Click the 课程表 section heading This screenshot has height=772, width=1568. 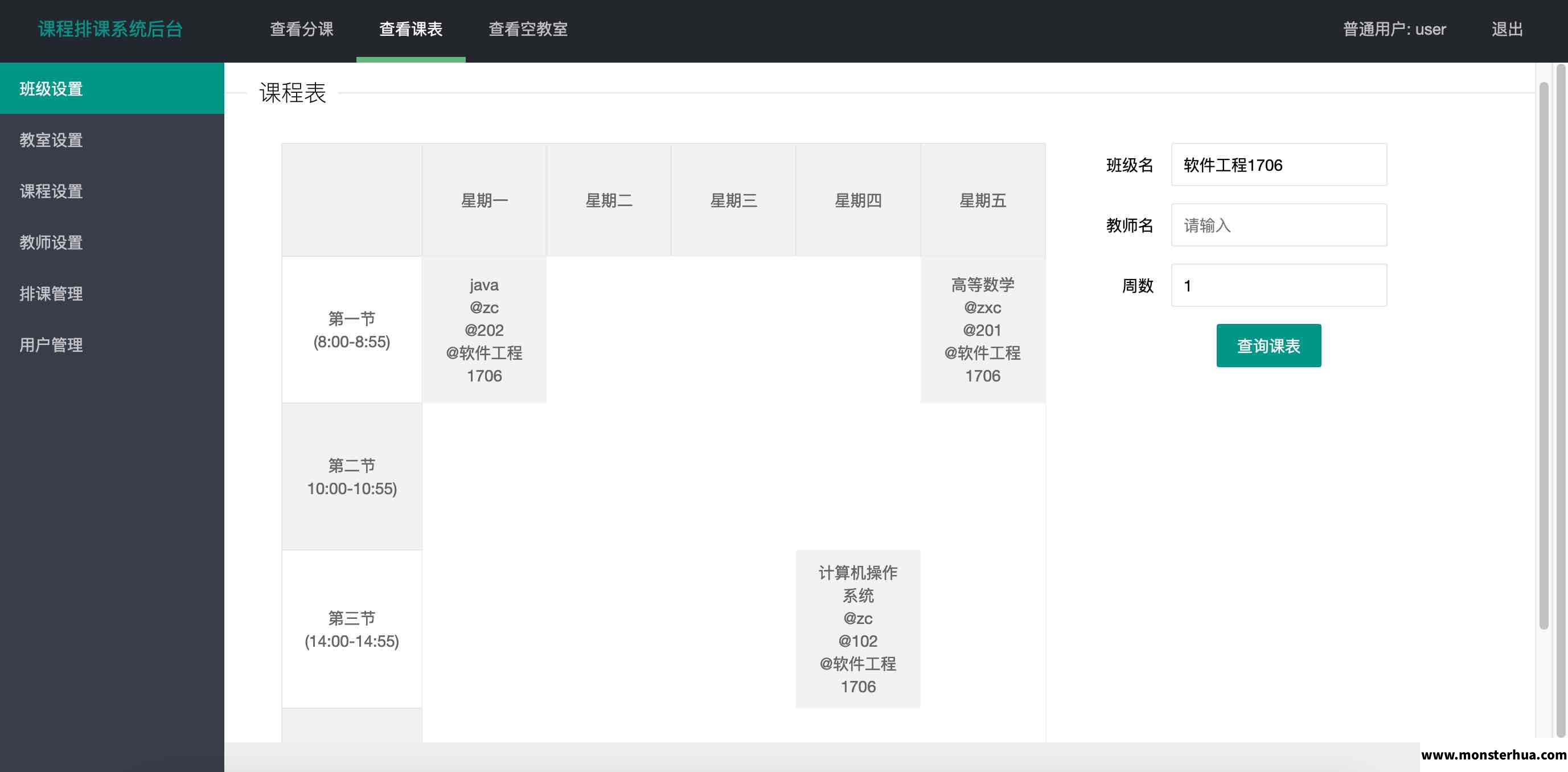point(293,93)
